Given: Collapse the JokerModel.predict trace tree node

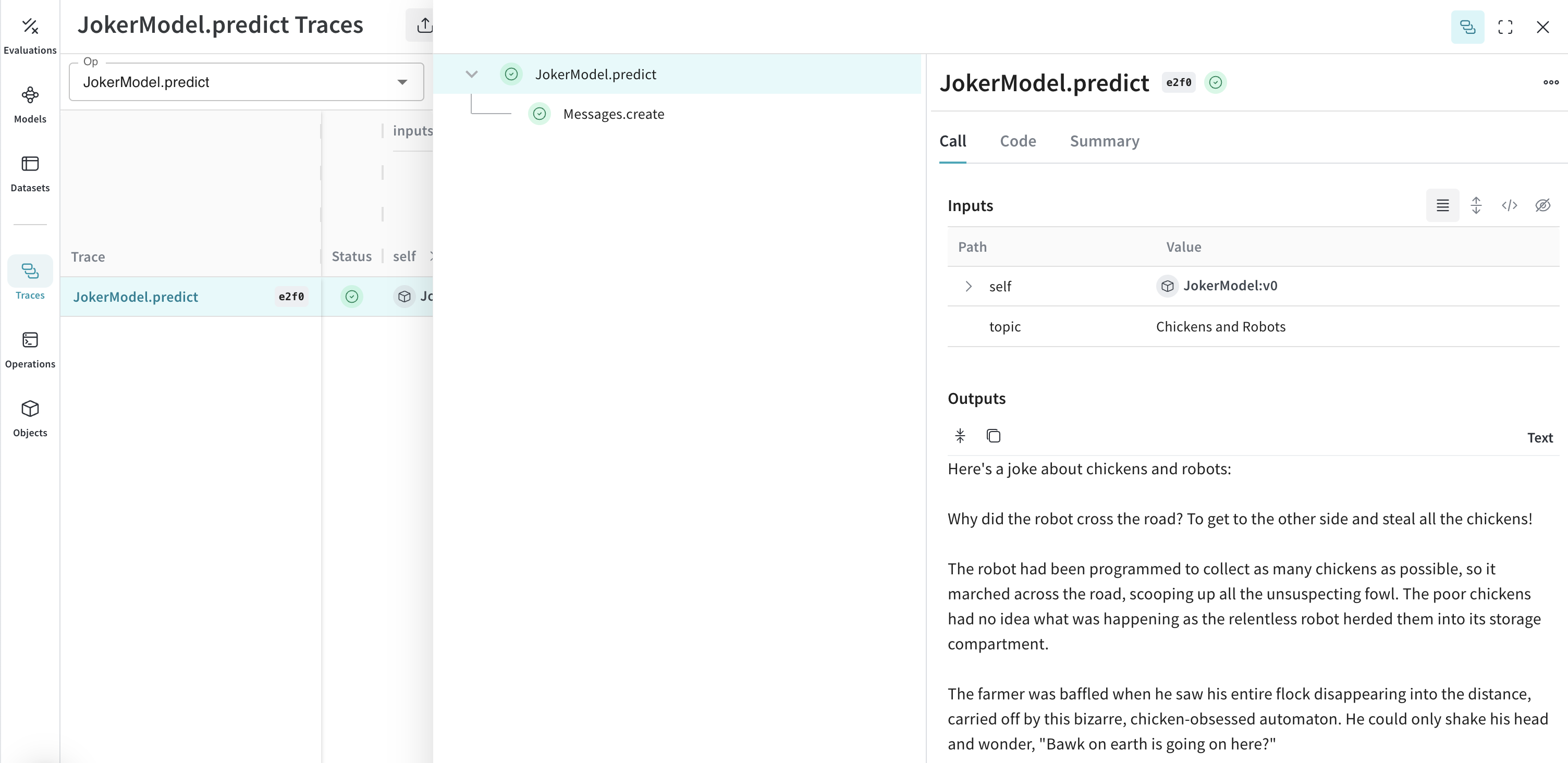Looking at the screenshot, I should [472, 74].
